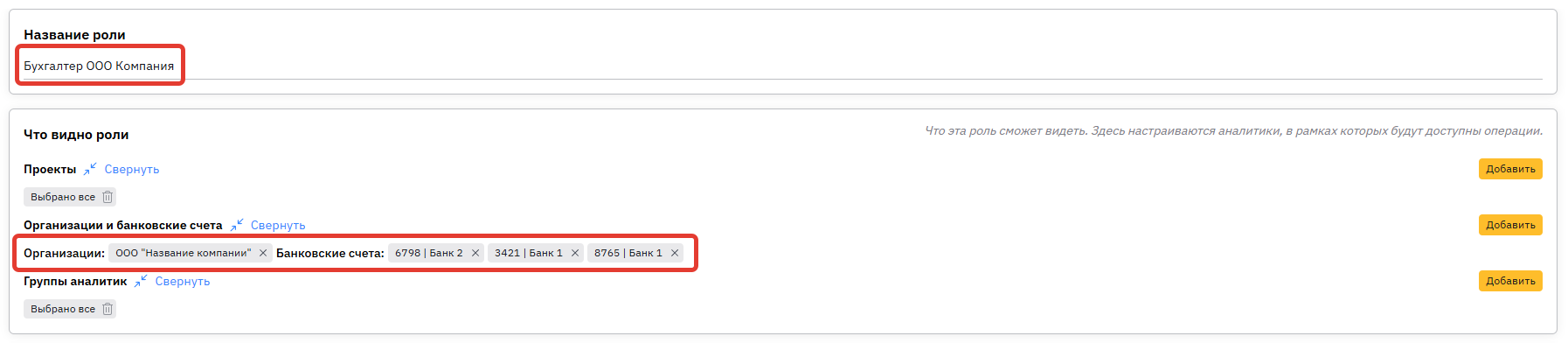Image resolution: width=1568 pixels, height=343 pixels.
Task: Click the collapse arrows icon beside Проекты
Action: (x=90, y=169)
